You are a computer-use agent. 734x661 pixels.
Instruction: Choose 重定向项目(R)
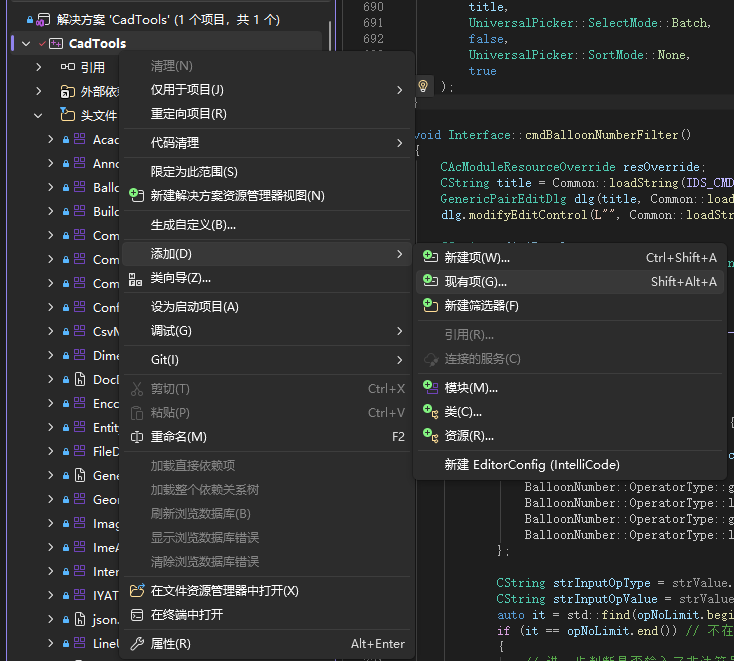click(x=267, y=114)
